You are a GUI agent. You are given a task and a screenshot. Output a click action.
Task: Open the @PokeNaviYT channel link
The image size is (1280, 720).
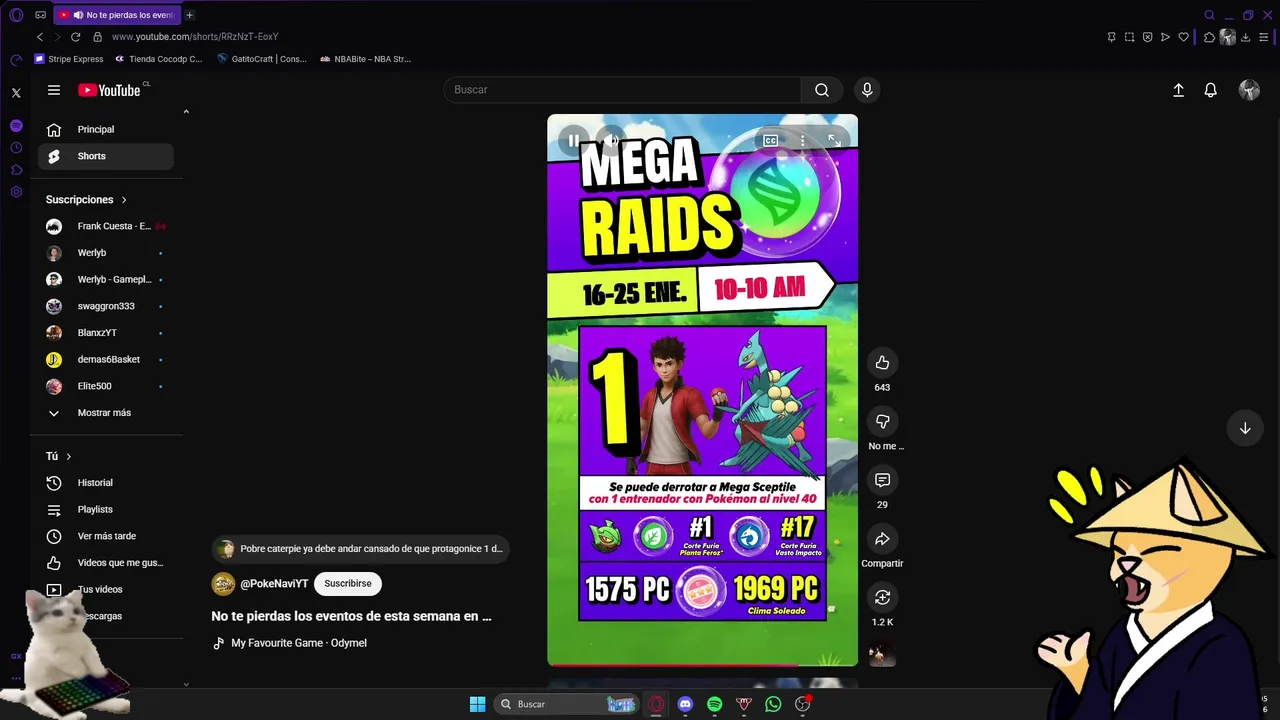coord(274,584)
